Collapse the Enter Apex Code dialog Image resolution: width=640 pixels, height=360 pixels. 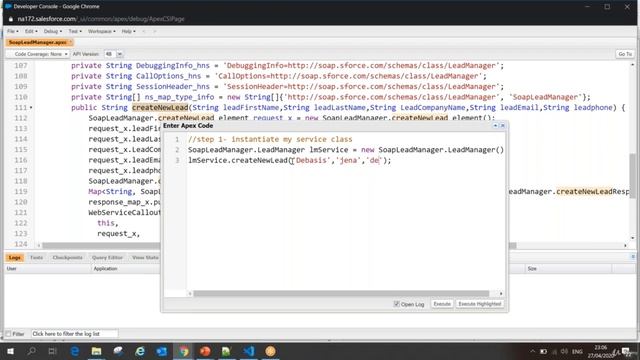tap(495, 126)
